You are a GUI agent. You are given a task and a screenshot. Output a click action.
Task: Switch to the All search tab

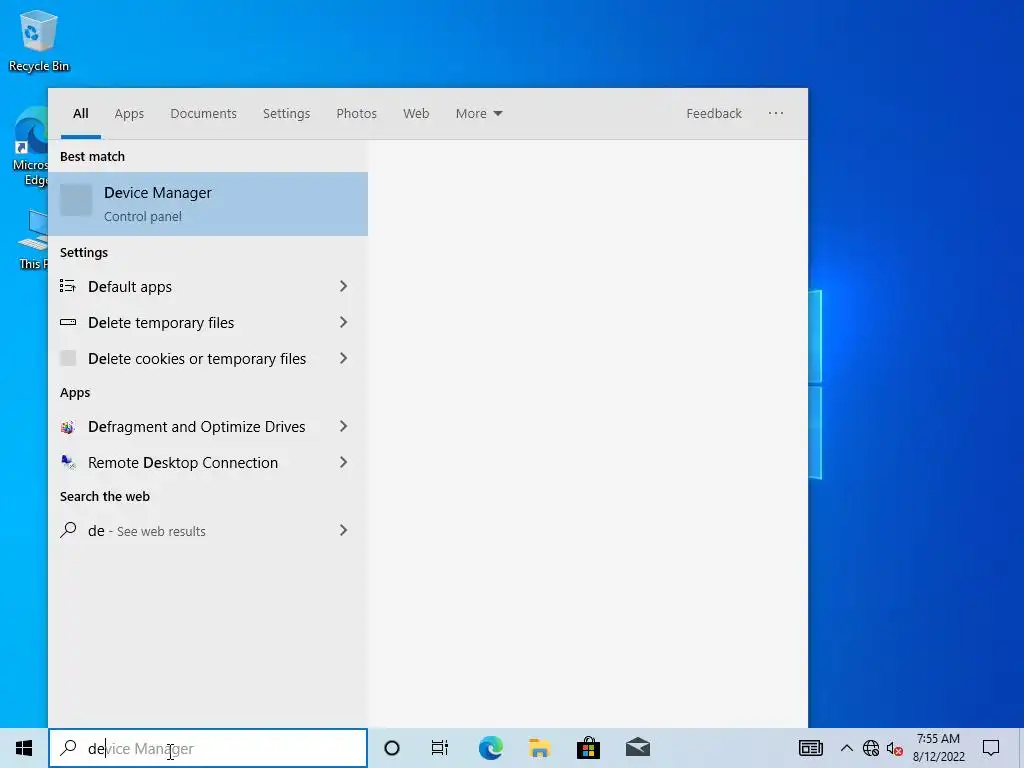(x=81, y=114)
